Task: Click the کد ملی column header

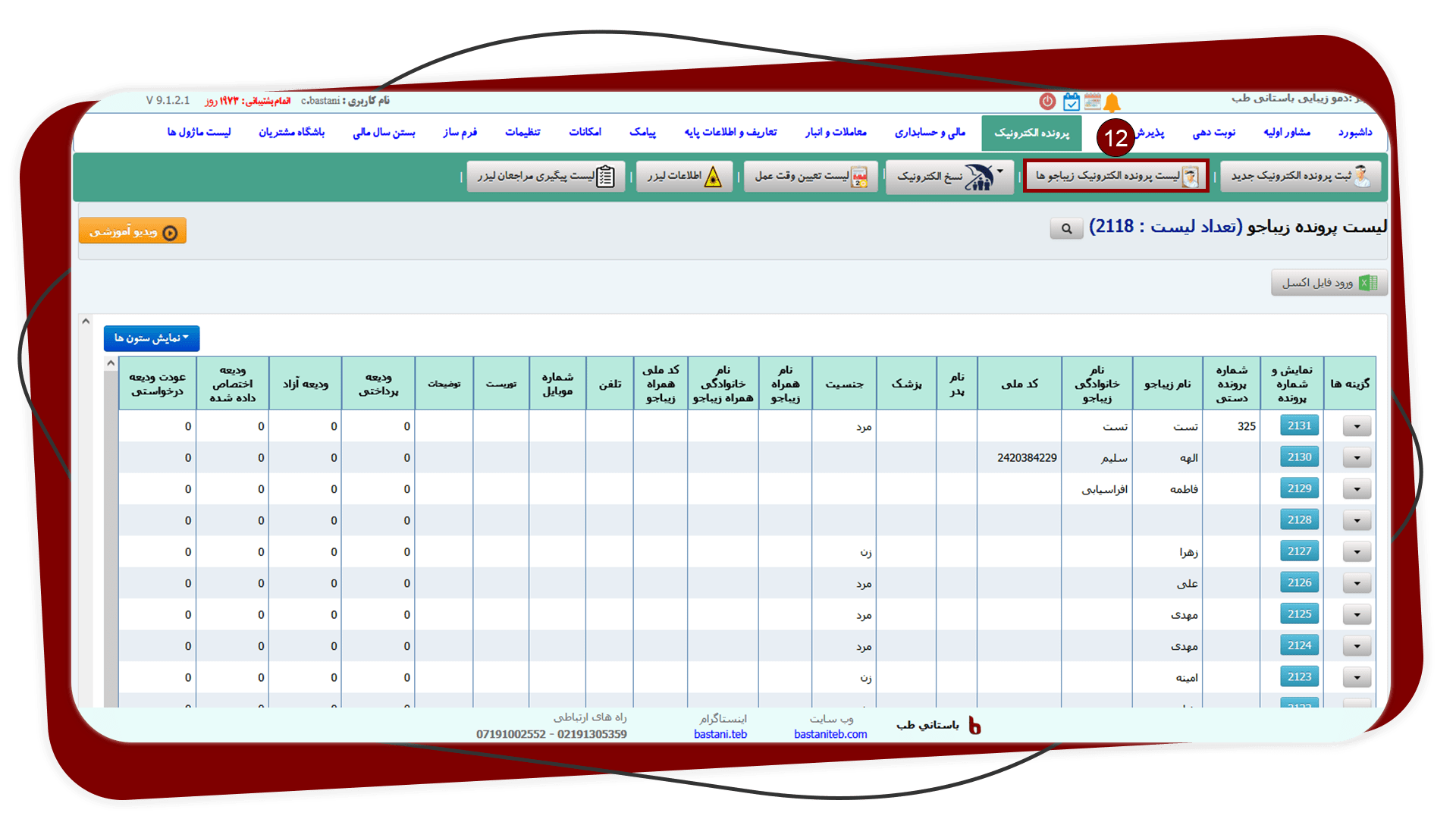Action: (1019, 384)
